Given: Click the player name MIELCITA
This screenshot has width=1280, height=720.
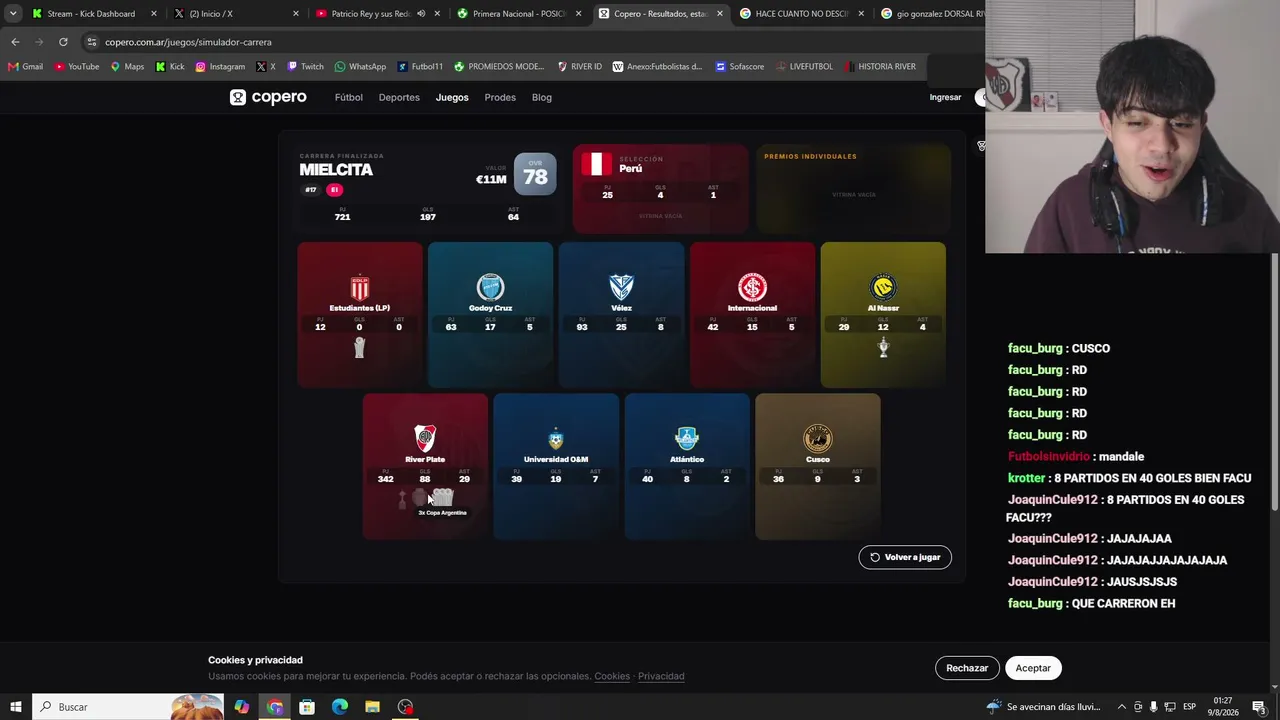Looking at the screenshot, I should pos(336,170).
